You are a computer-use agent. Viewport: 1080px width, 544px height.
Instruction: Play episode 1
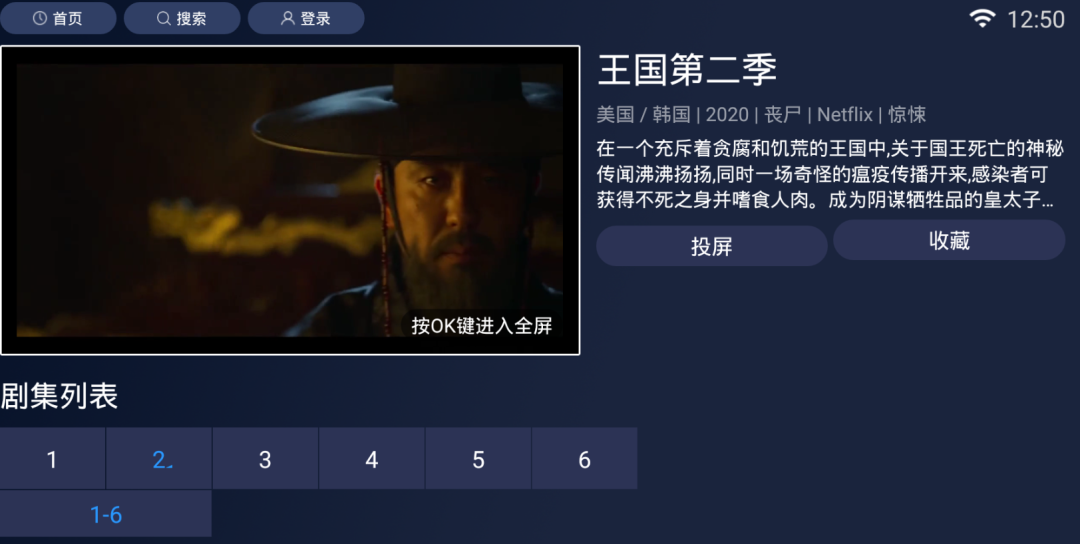52,459
